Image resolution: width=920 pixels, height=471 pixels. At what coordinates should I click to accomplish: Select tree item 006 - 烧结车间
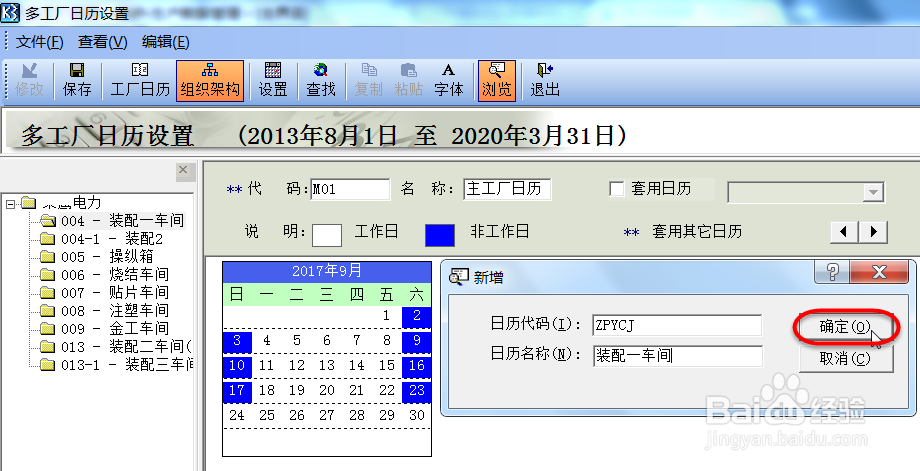tap(115, 275)
